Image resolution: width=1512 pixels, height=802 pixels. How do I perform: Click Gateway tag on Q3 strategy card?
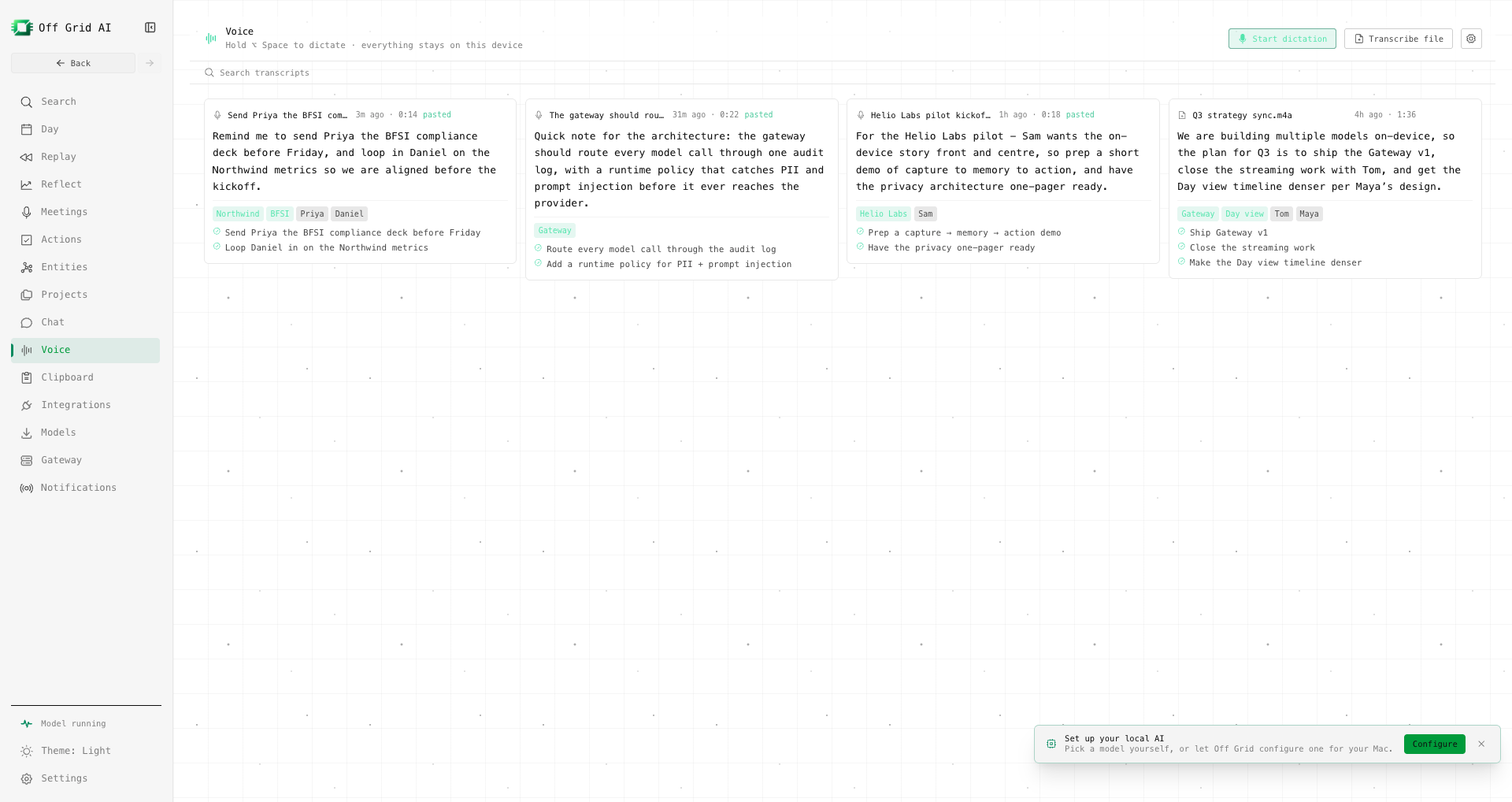(1198, 213)
